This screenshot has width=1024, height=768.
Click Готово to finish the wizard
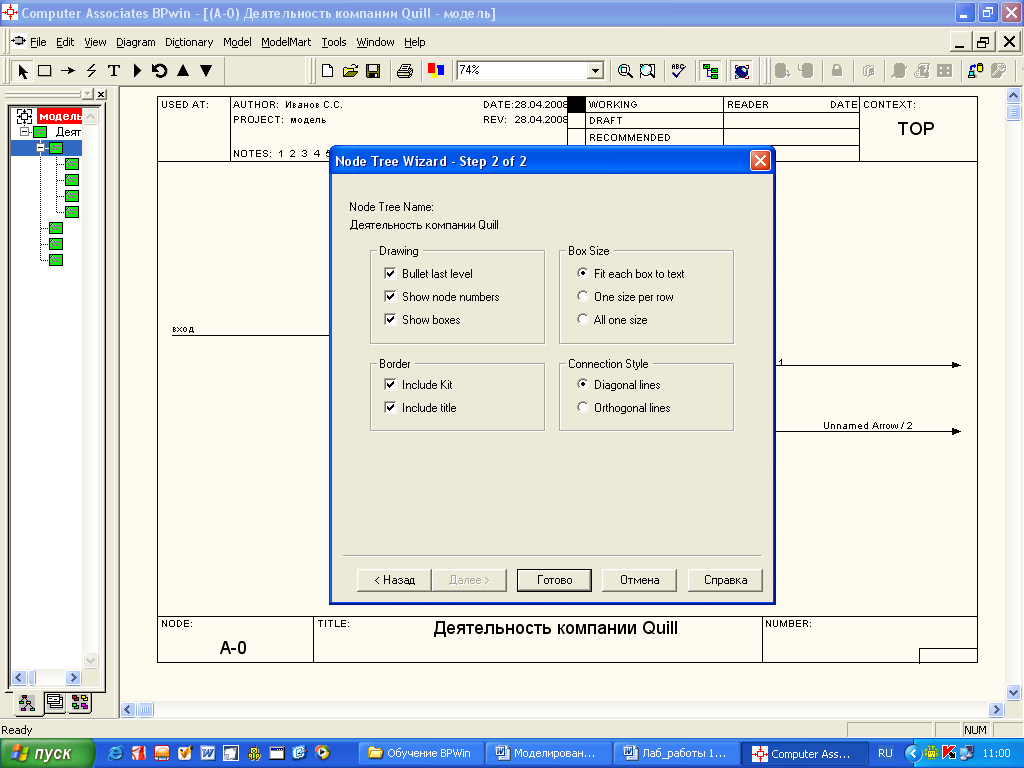(x=554, y=580)
